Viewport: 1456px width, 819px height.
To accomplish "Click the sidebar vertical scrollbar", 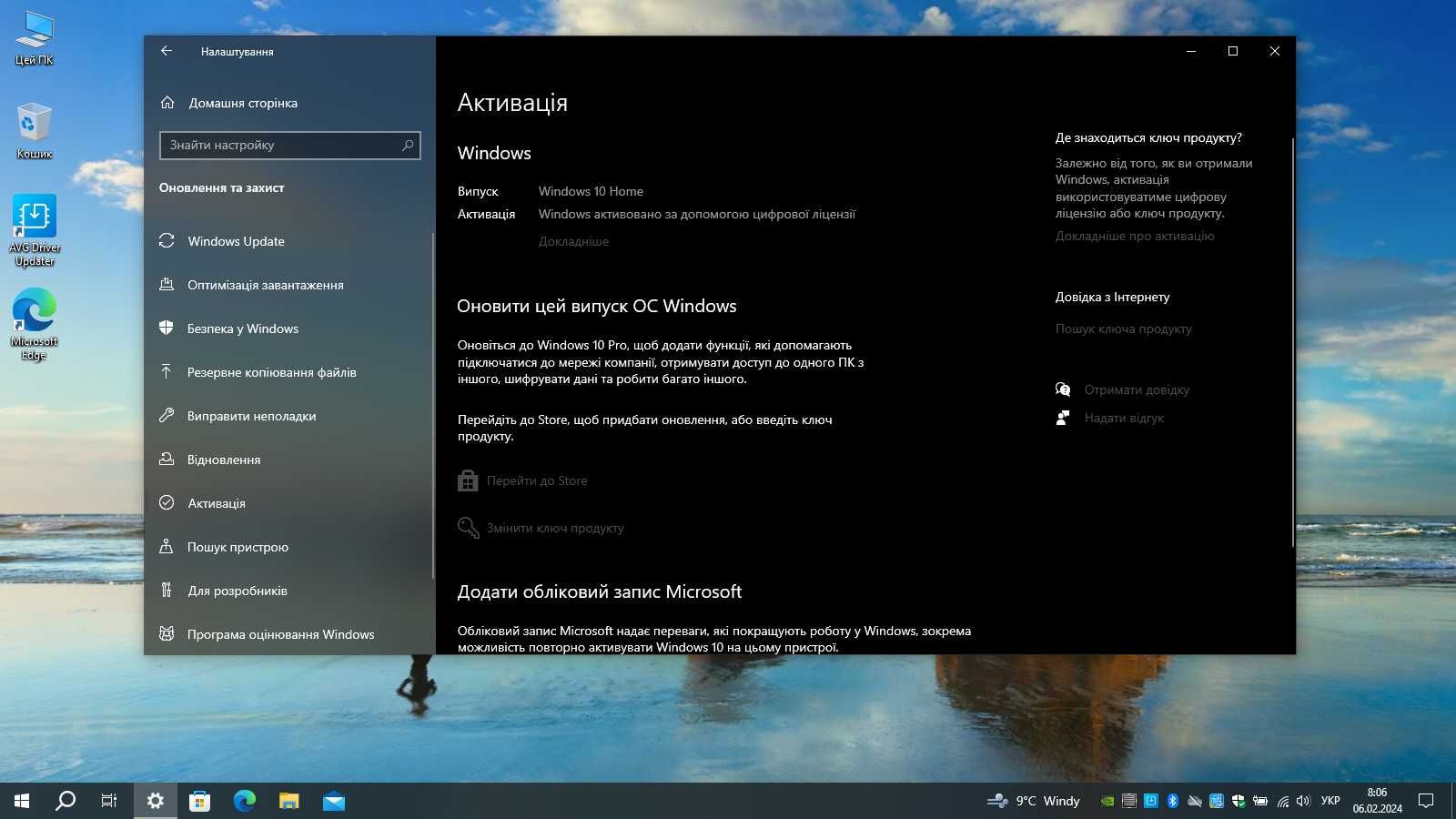I will point(433,405).
